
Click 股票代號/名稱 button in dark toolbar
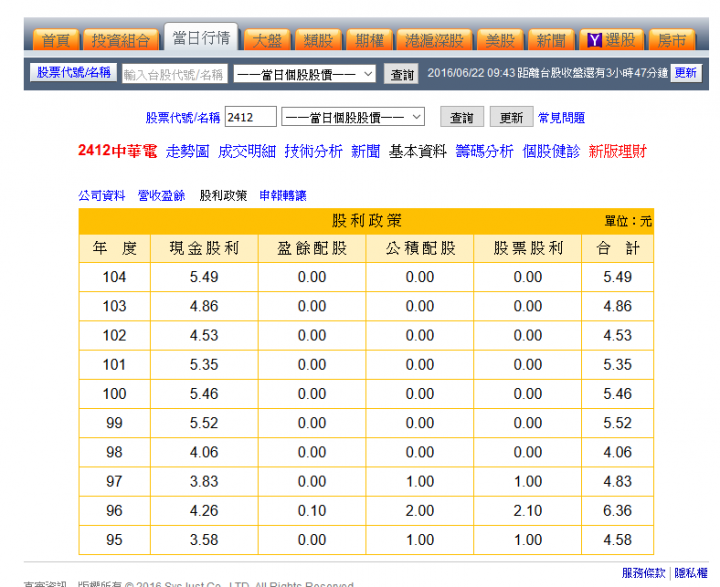tap(73, 73)
